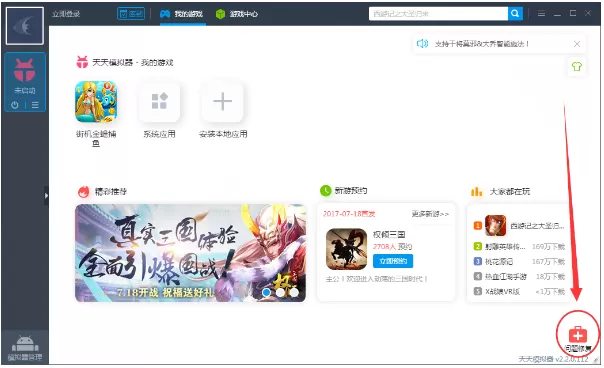Click the speaker announcement icon
The image size is (604, 368).
tap(423, 44)
